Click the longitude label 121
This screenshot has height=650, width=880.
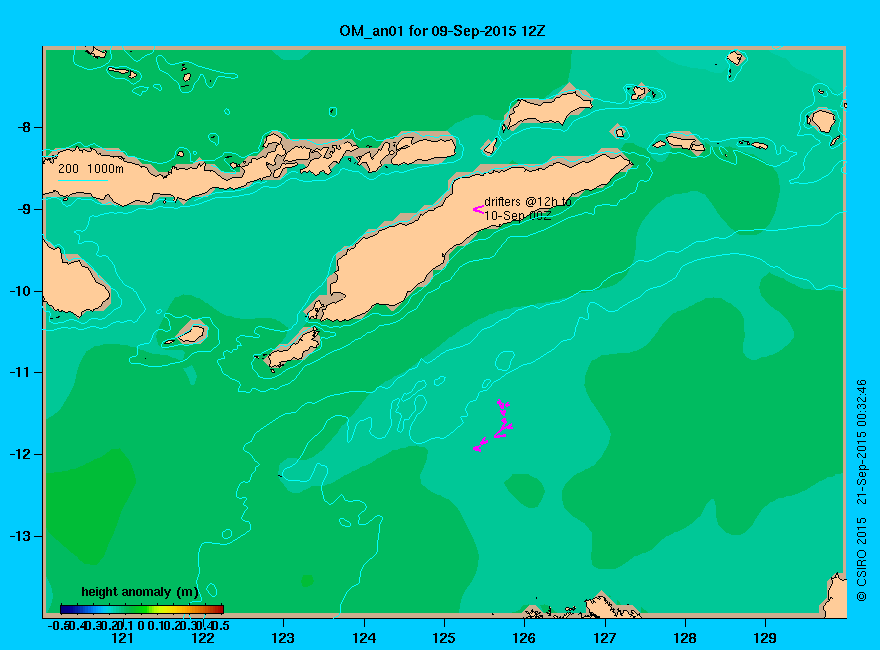click(x=122, y=638)
